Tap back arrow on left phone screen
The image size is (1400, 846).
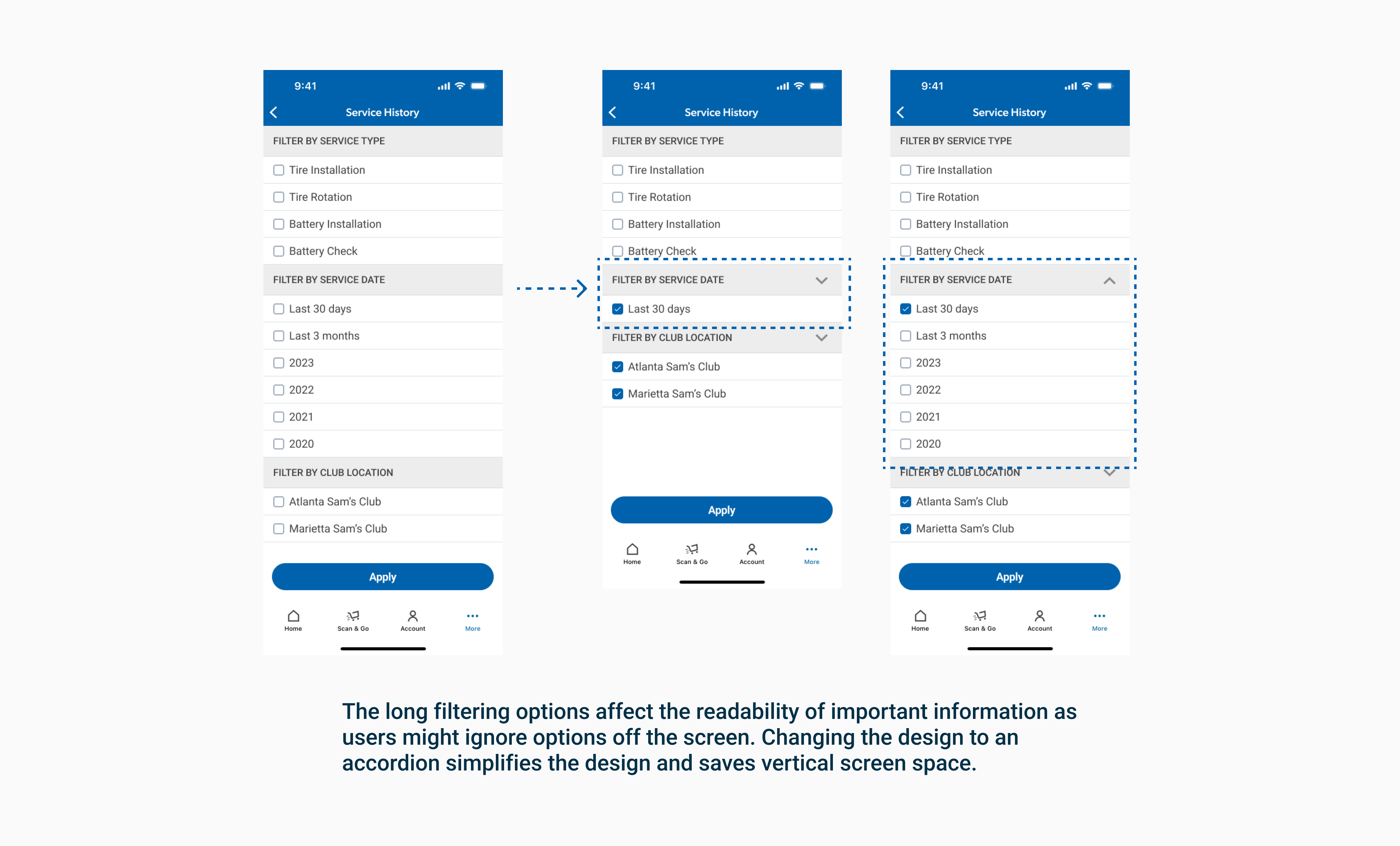click(x=274, y=112)
